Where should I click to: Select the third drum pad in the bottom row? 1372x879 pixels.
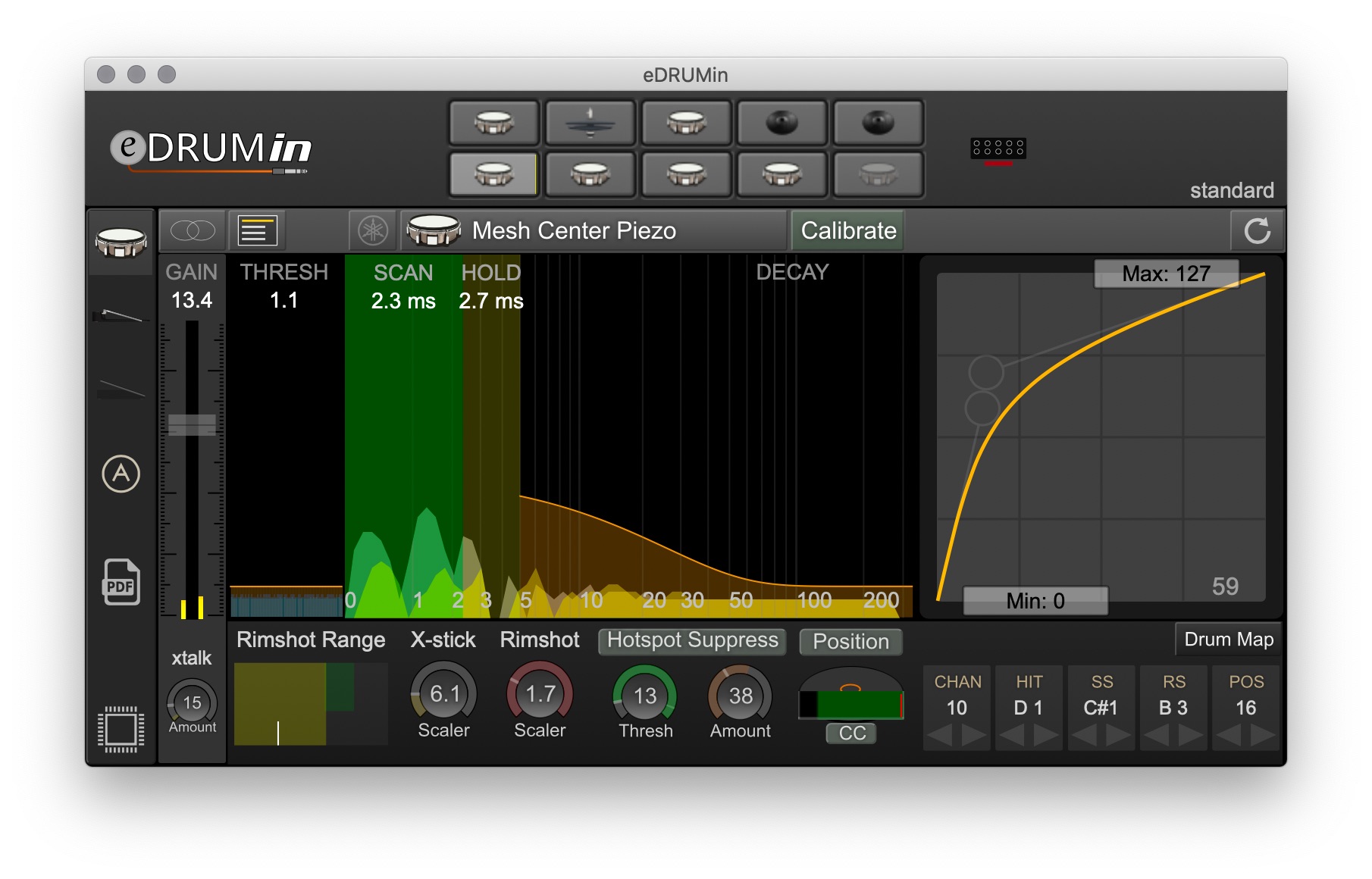tap(687, 174)
